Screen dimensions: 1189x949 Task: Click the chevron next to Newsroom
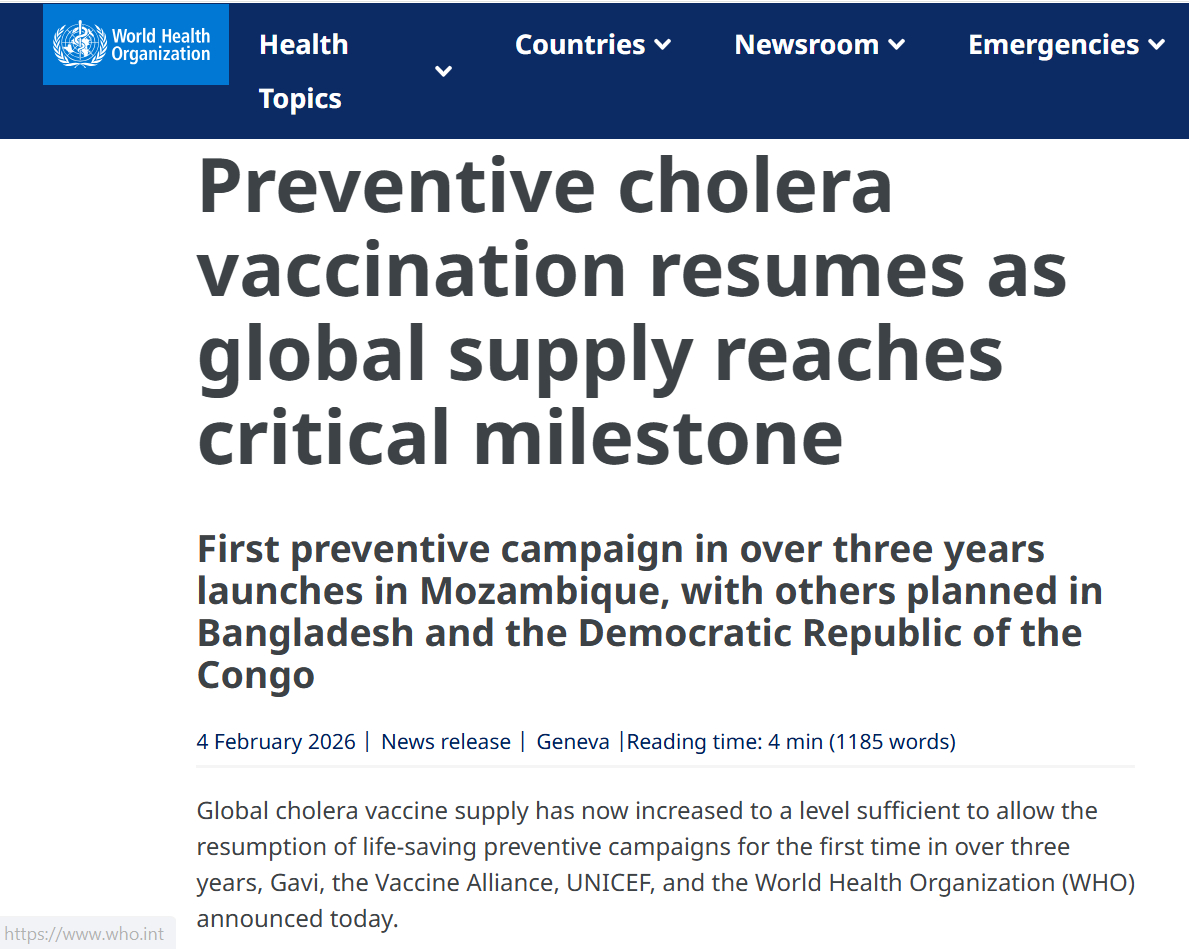896,45
